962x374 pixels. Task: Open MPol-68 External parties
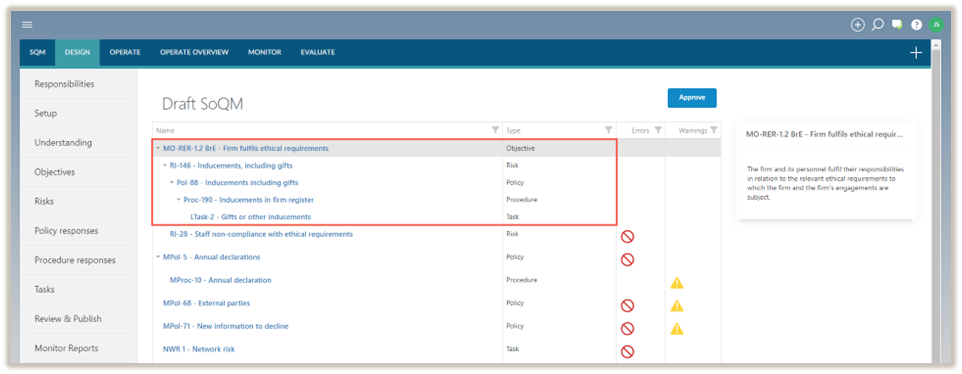coord(206,303)
